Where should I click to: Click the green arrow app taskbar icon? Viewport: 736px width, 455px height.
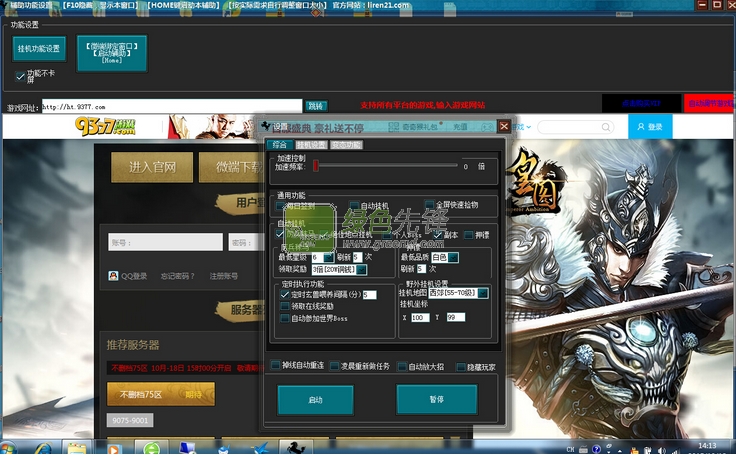click(x=152, y=449)
